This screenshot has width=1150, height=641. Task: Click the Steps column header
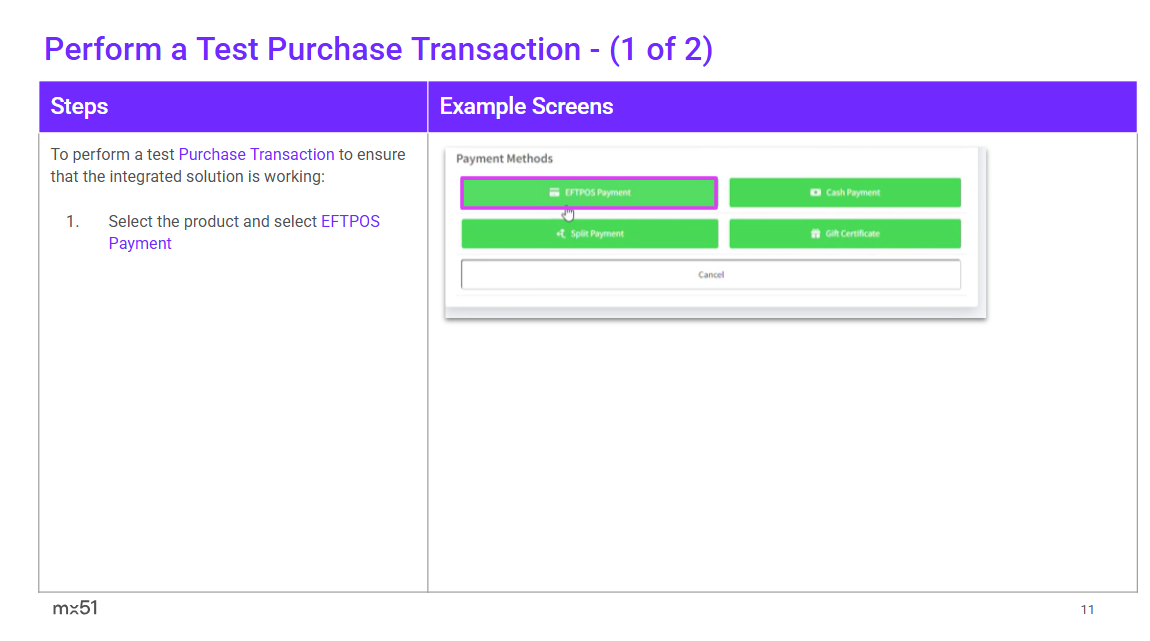[x=79, y=106]
